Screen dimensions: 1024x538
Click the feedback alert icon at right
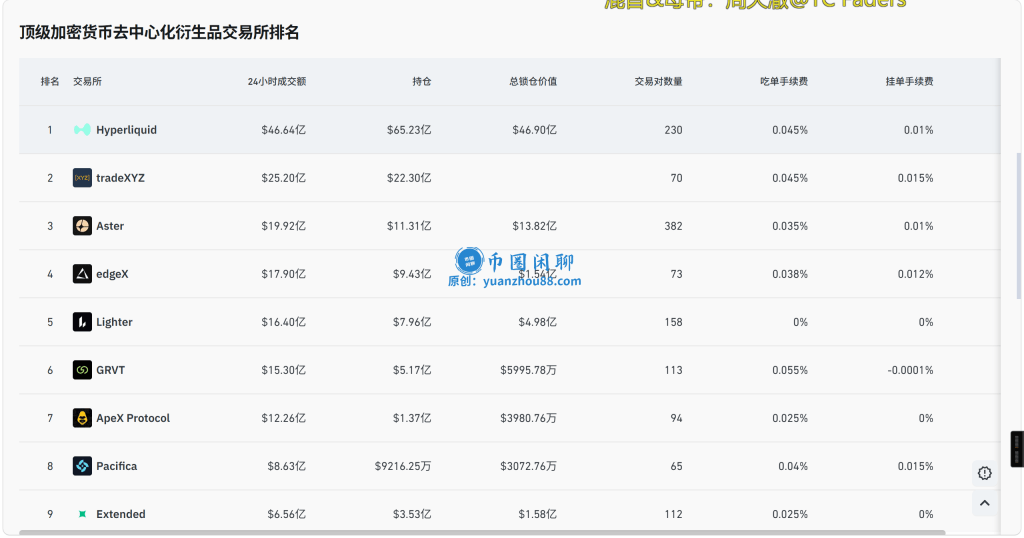(x=984, y=473)
